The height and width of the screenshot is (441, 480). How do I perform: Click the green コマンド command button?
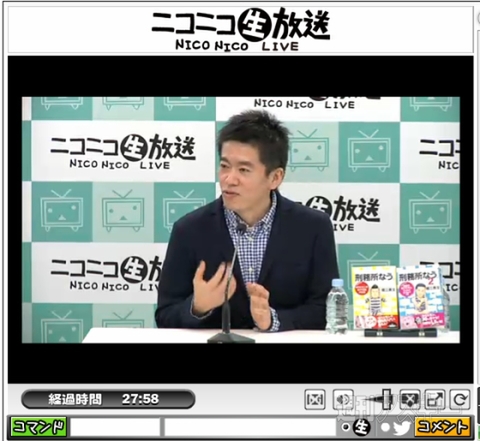[x=38, y=427]
